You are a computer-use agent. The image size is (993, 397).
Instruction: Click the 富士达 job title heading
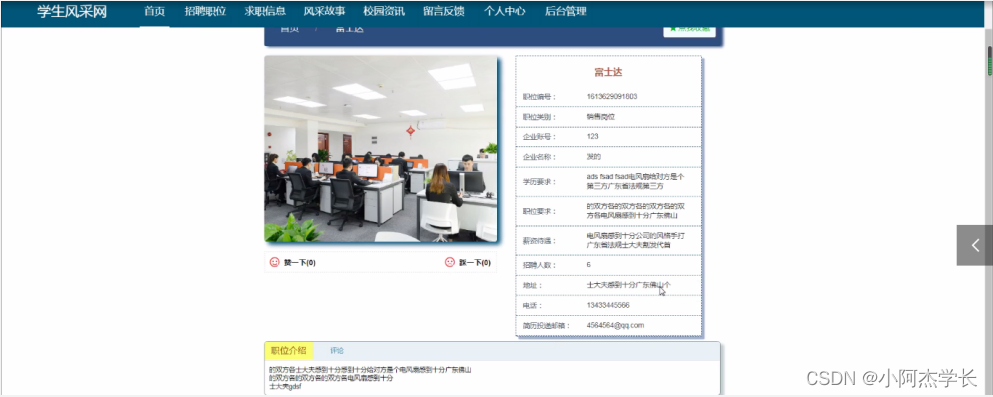coord(608,72)
